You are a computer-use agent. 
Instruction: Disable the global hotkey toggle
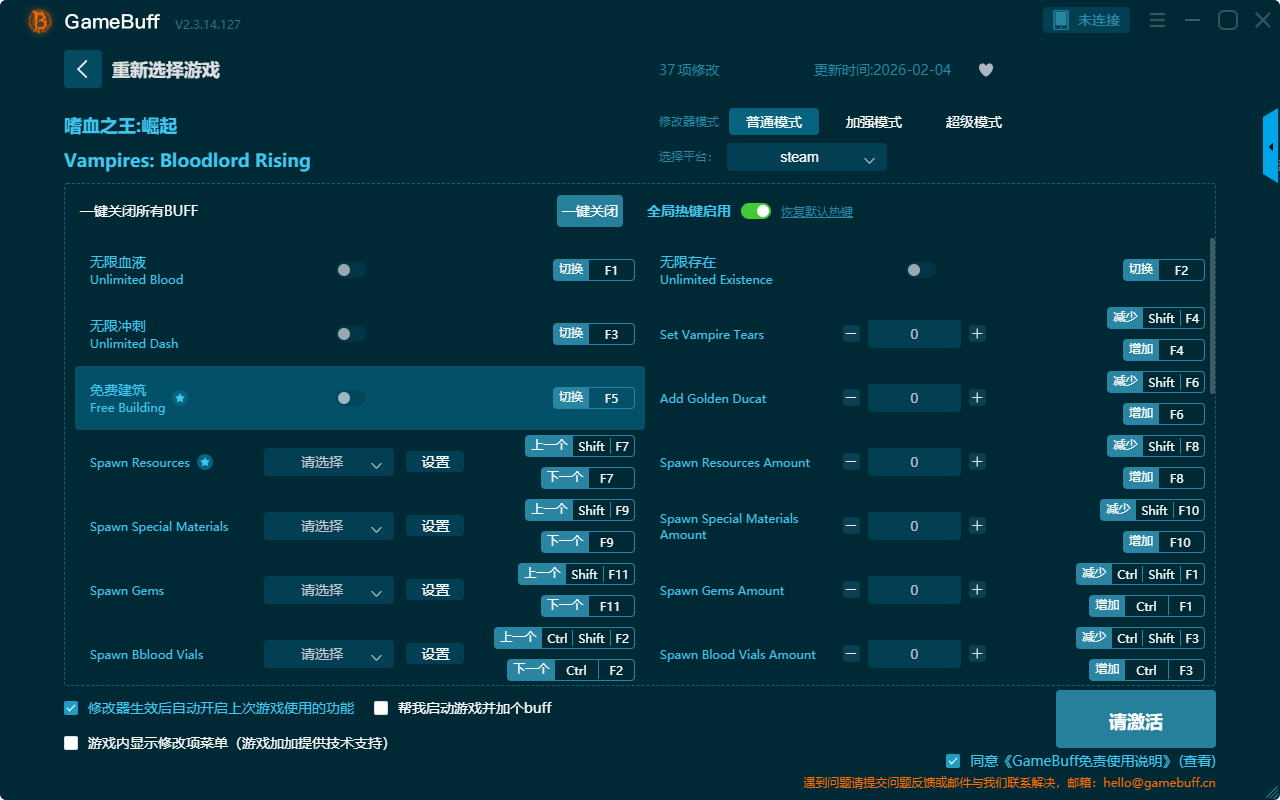(x=755, y=211)
